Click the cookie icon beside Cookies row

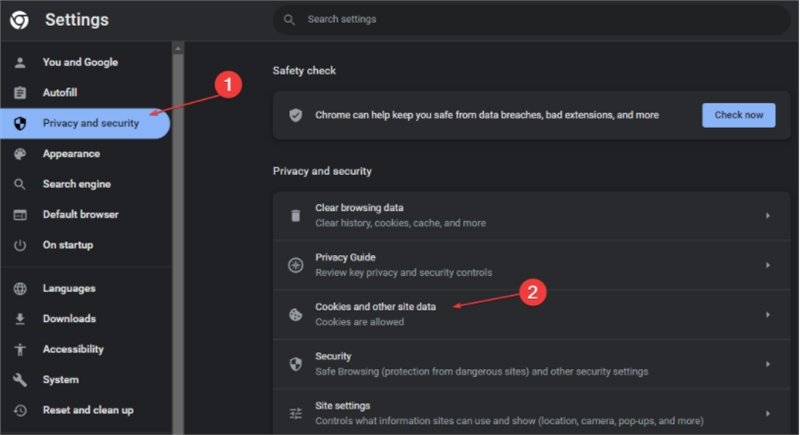tap(295, 314)
